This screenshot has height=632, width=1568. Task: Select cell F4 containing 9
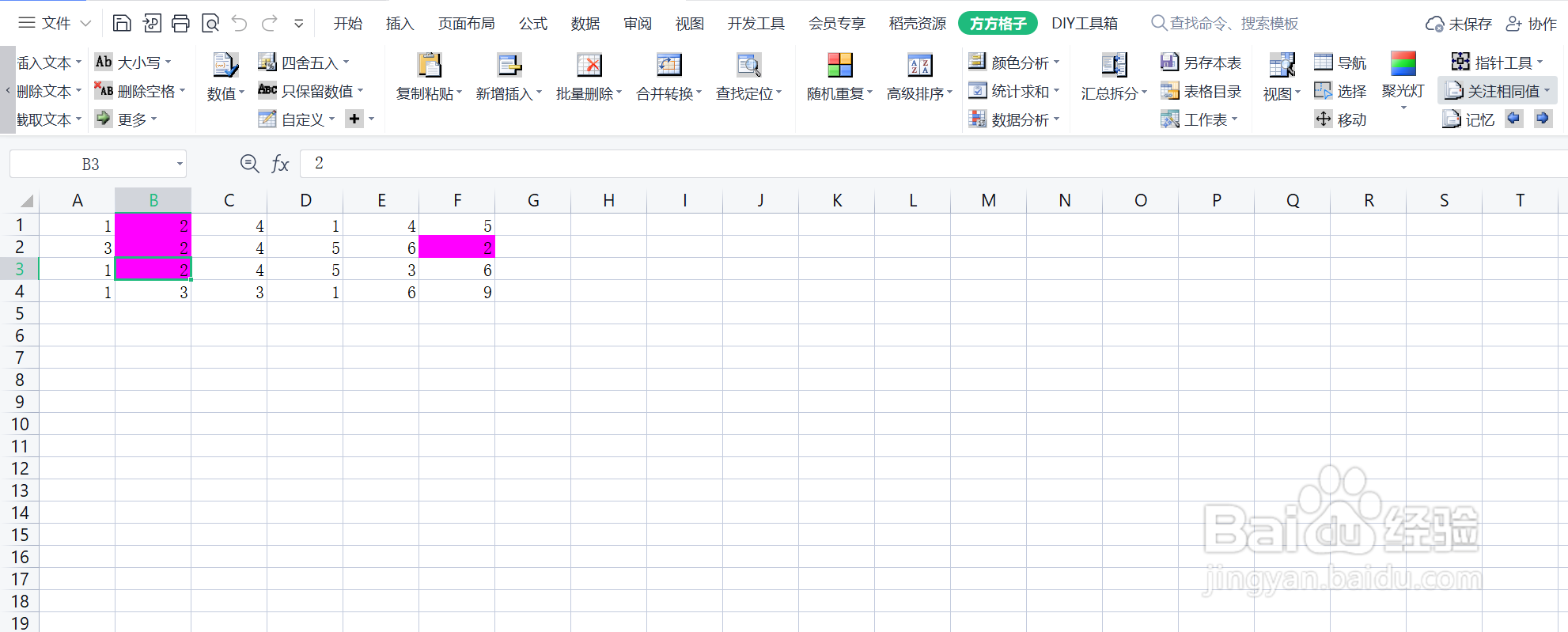(457, 291)
